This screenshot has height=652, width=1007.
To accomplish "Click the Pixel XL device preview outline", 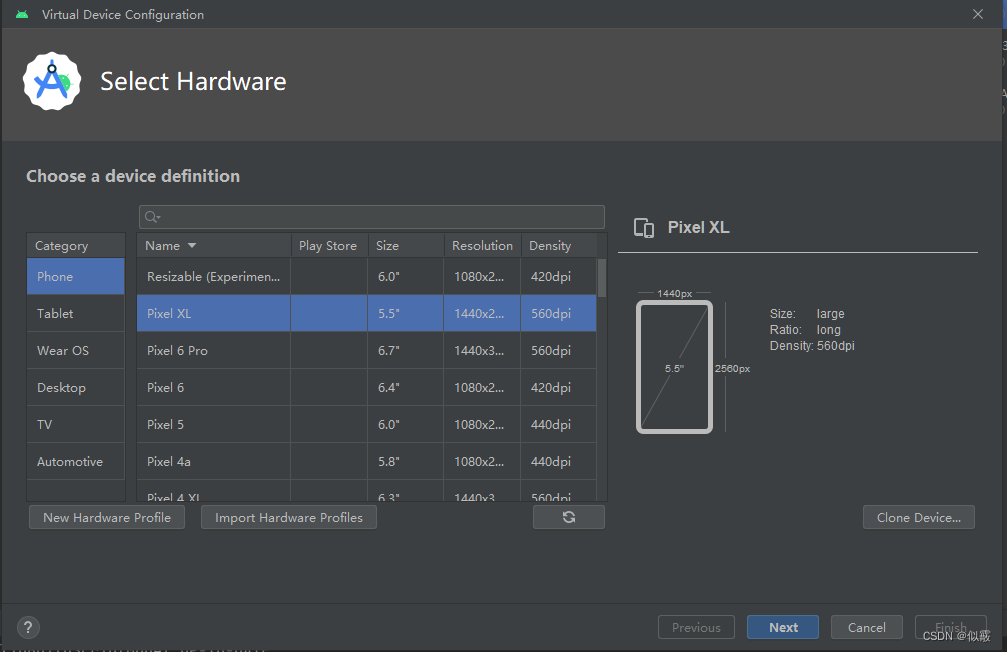I will coord(674,367).
